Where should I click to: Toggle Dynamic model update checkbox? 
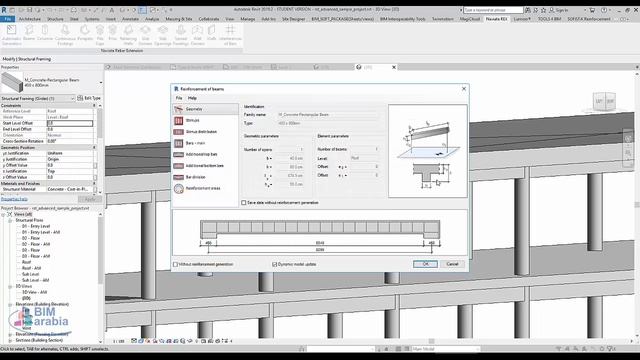(x=274, y=264)
